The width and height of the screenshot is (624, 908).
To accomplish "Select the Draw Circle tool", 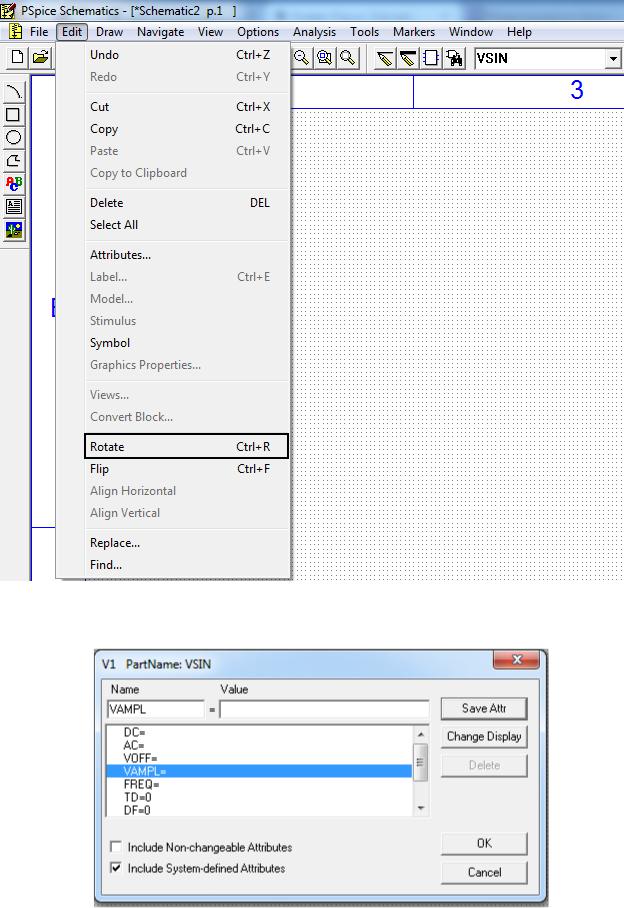I will pos(13,137).
